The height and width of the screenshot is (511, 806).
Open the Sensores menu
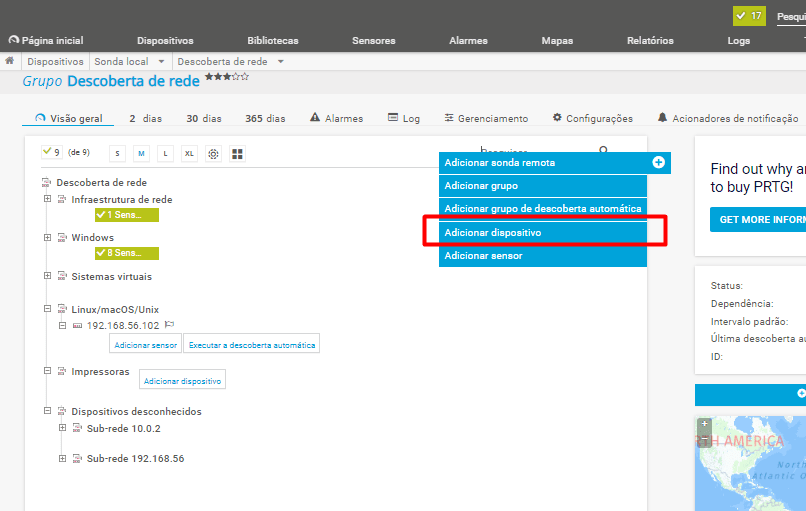374,41
